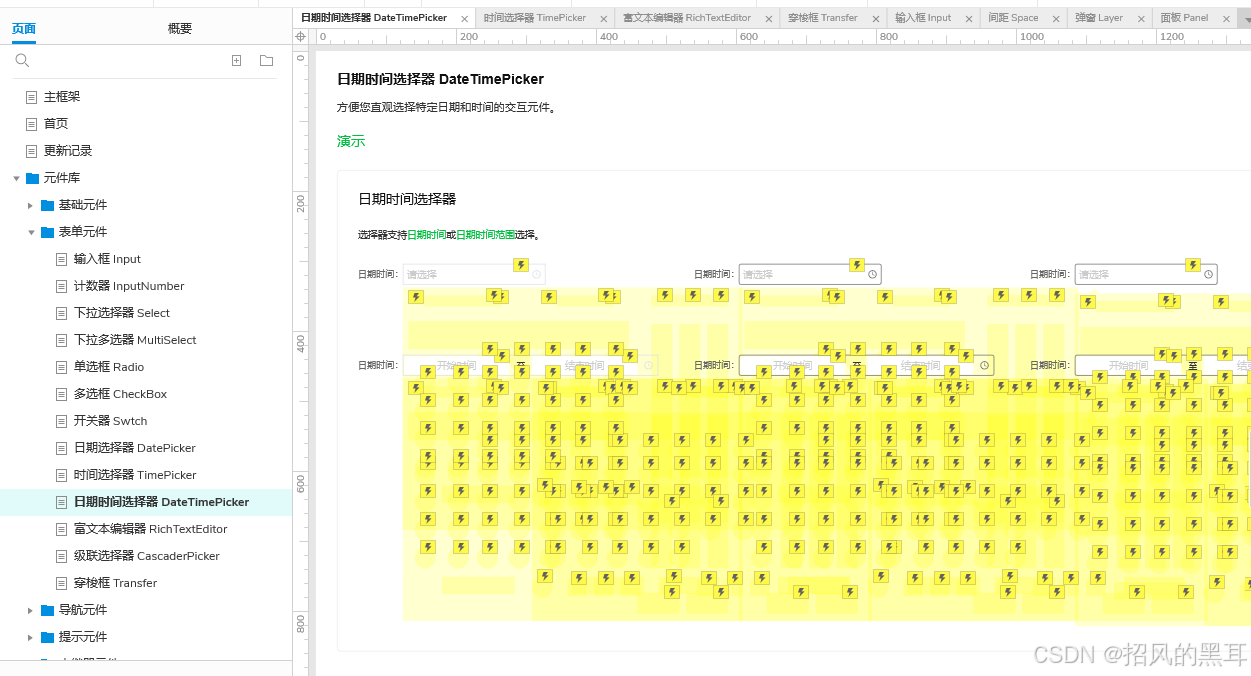
Task: Click clock icon in center 开始时间 range field
Action: coord(985,366)
